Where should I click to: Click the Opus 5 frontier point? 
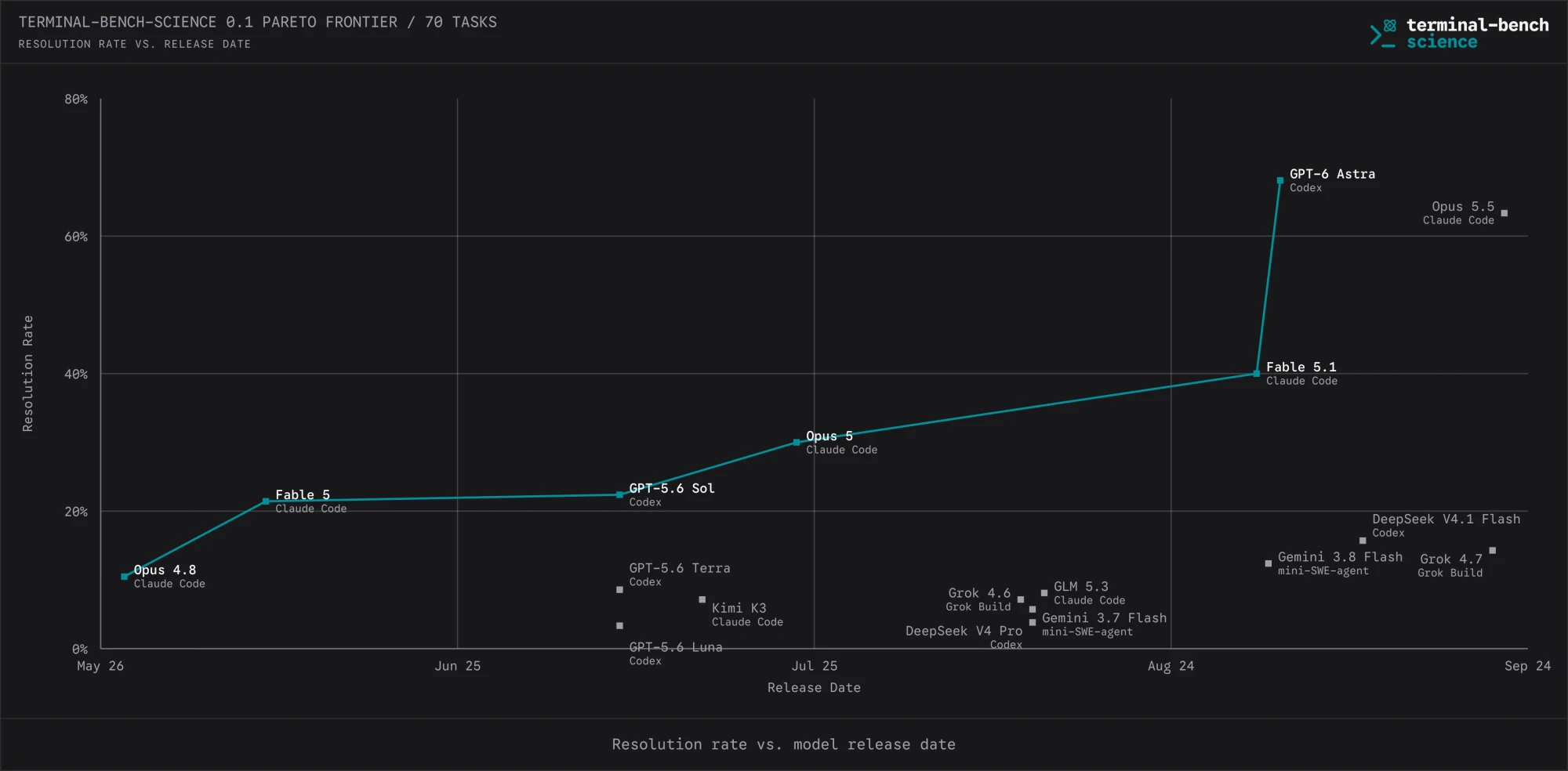point(797,443)
